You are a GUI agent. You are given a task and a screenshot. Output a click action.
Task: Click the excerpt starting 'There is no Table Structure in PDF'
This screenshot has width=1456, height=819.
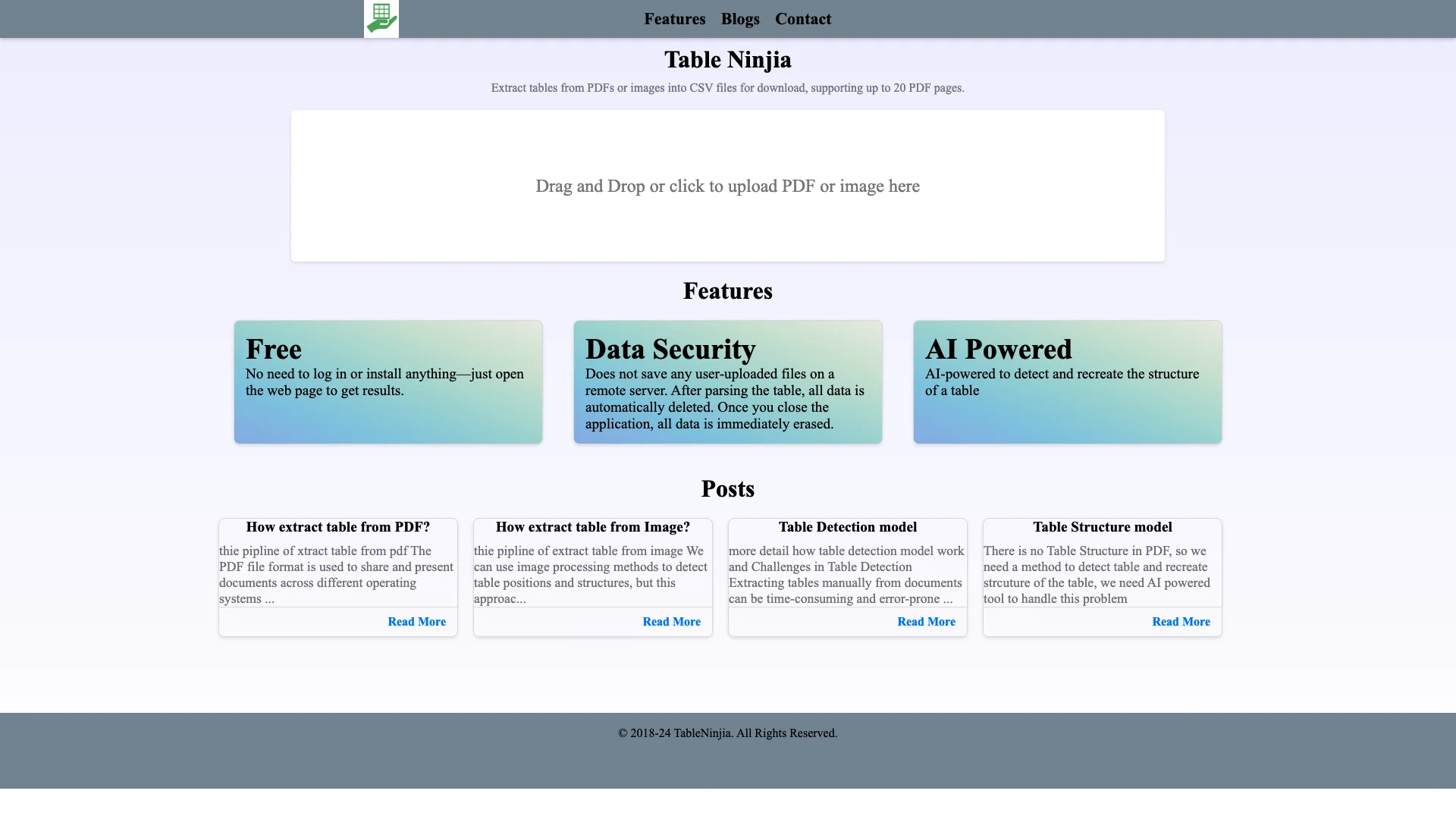click(1097, 575)
